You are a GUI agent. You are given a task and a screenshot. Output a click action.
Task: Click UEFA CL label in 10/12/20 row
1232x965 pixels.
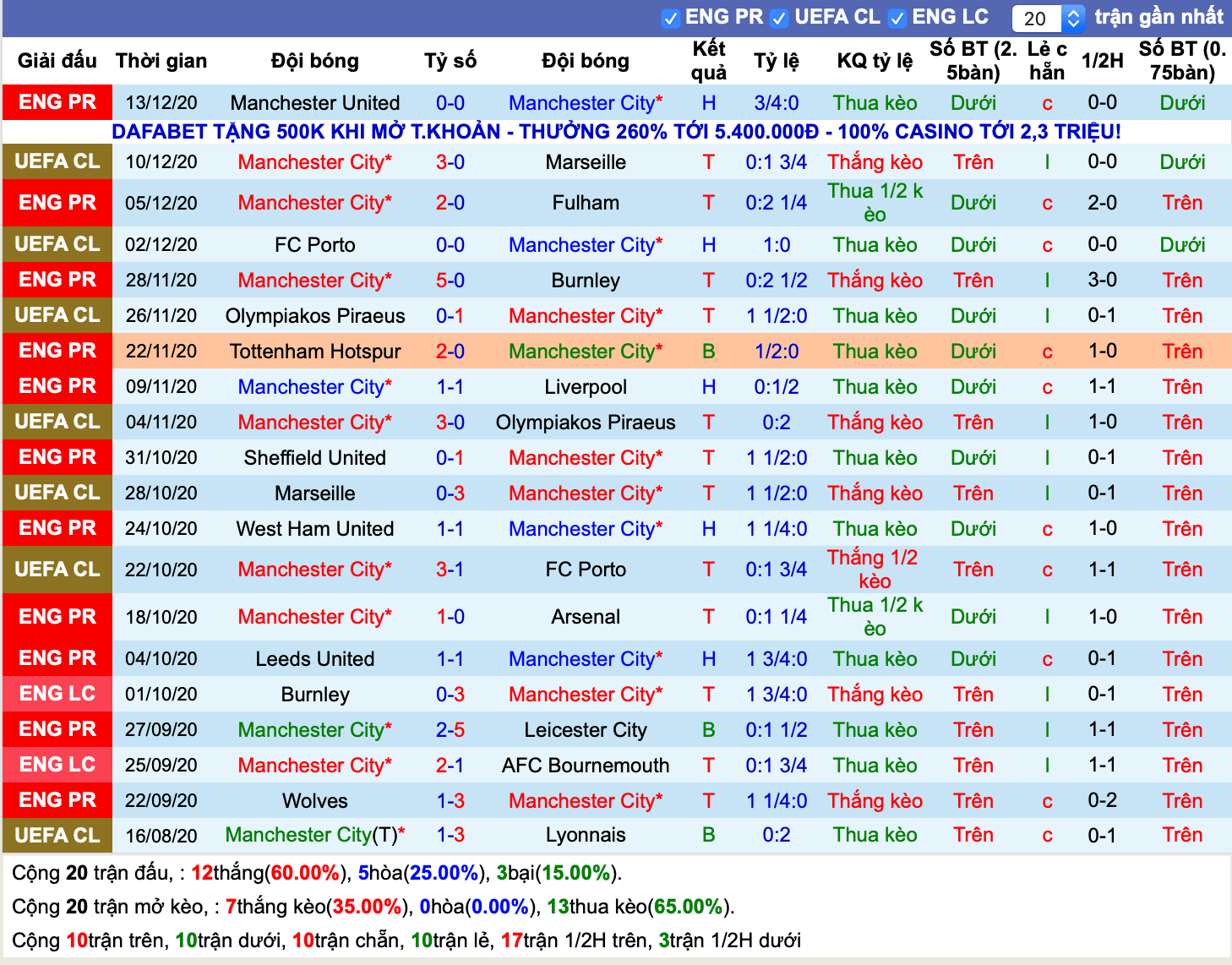pyautogui.click(x=57, y=161)
